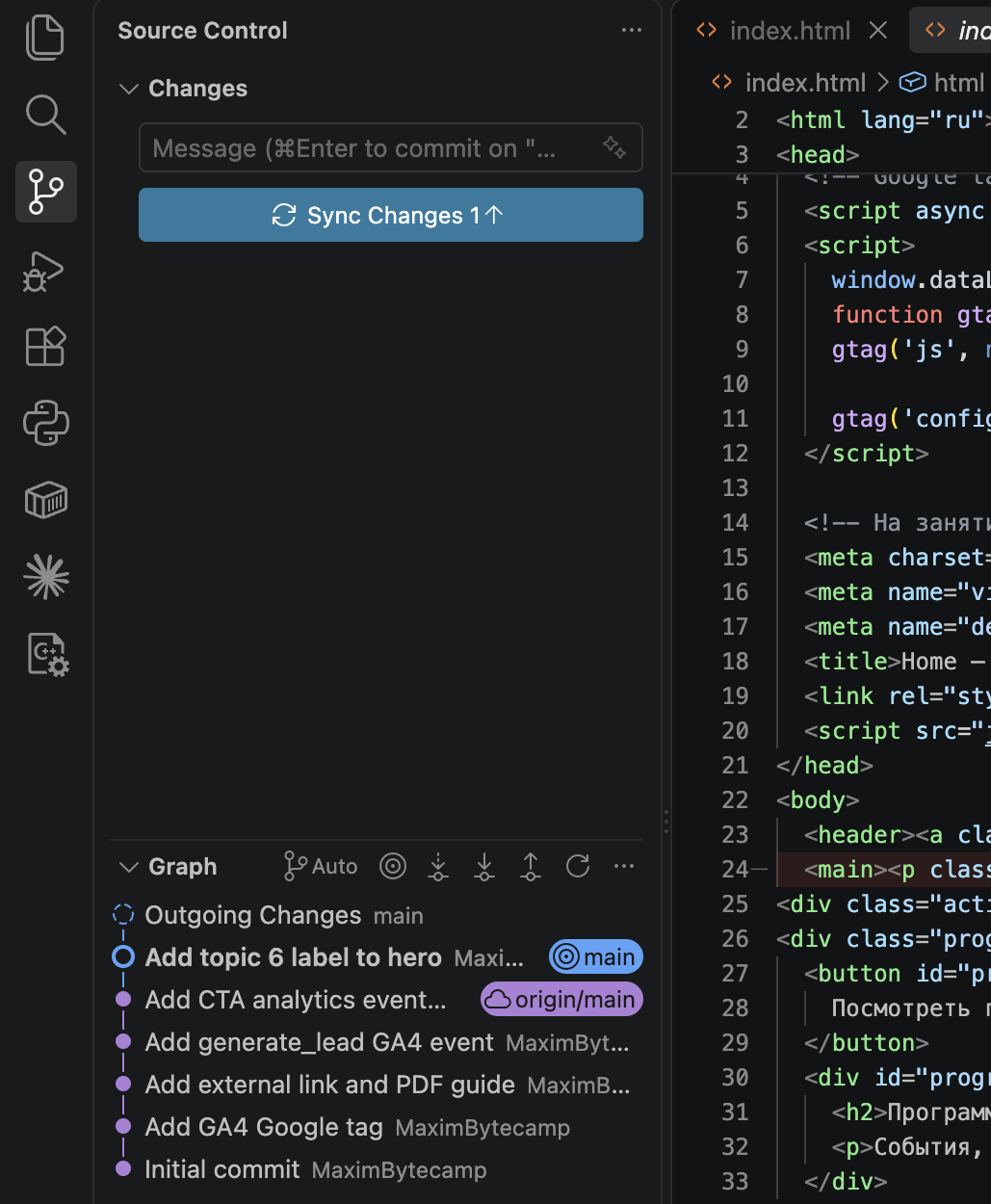Open the Python extension view

pos(45,423)
